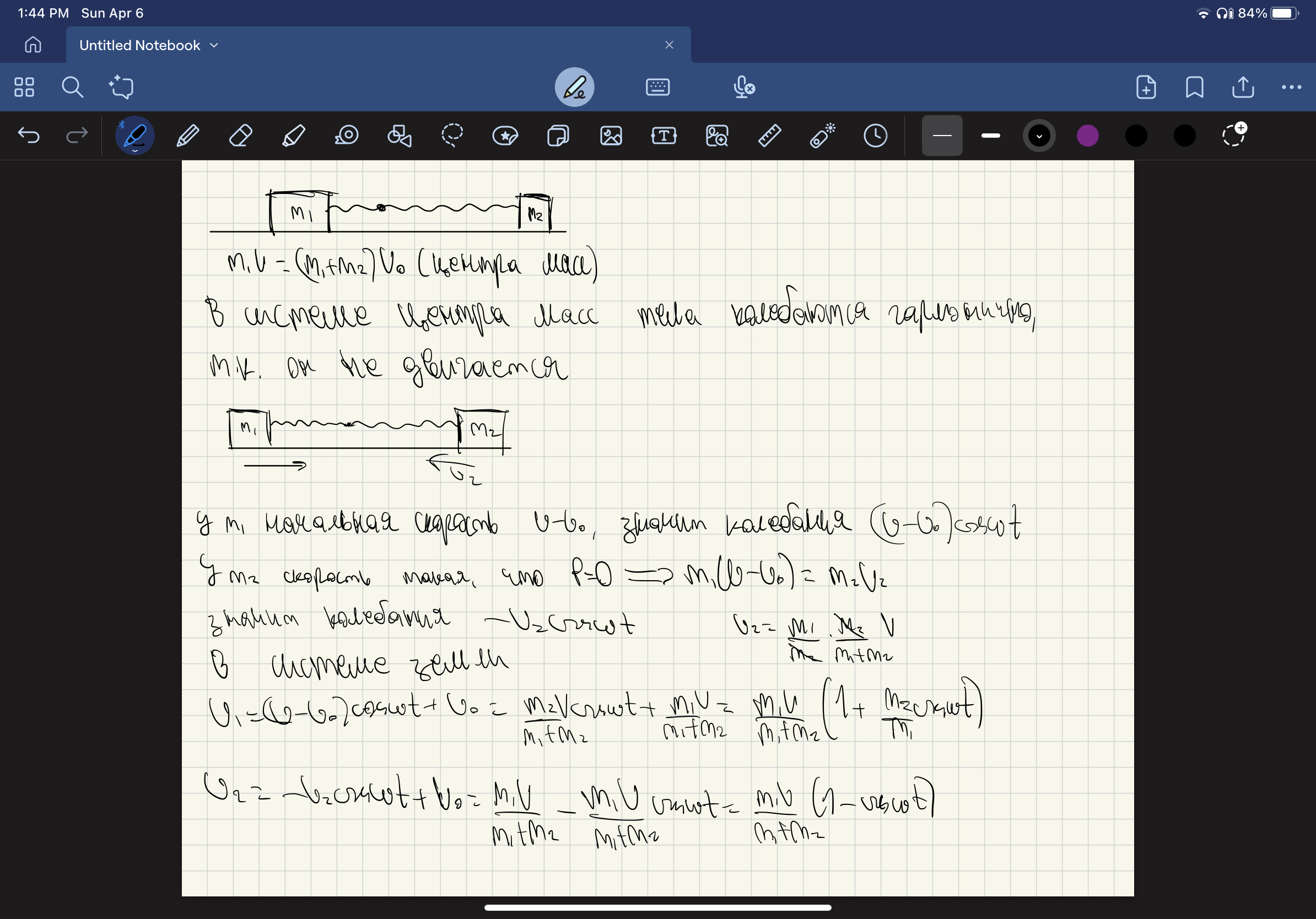The height and width of the screenshot is (919, 1316).
Task: Close the Untitled Notebook tab
Action: click(669, 45)
